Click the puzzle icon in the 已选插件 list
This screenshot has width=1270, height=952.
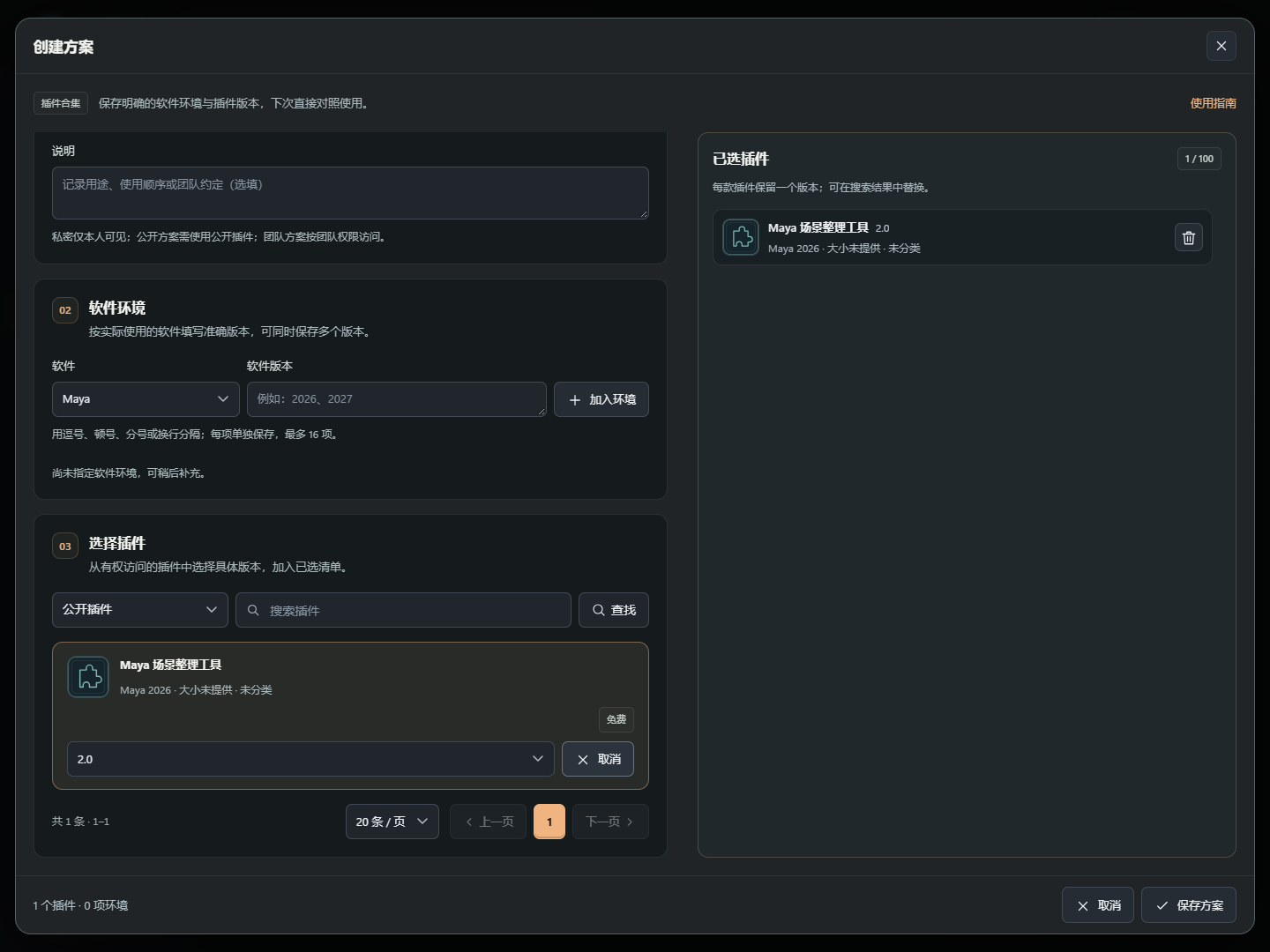click(741, 237)
